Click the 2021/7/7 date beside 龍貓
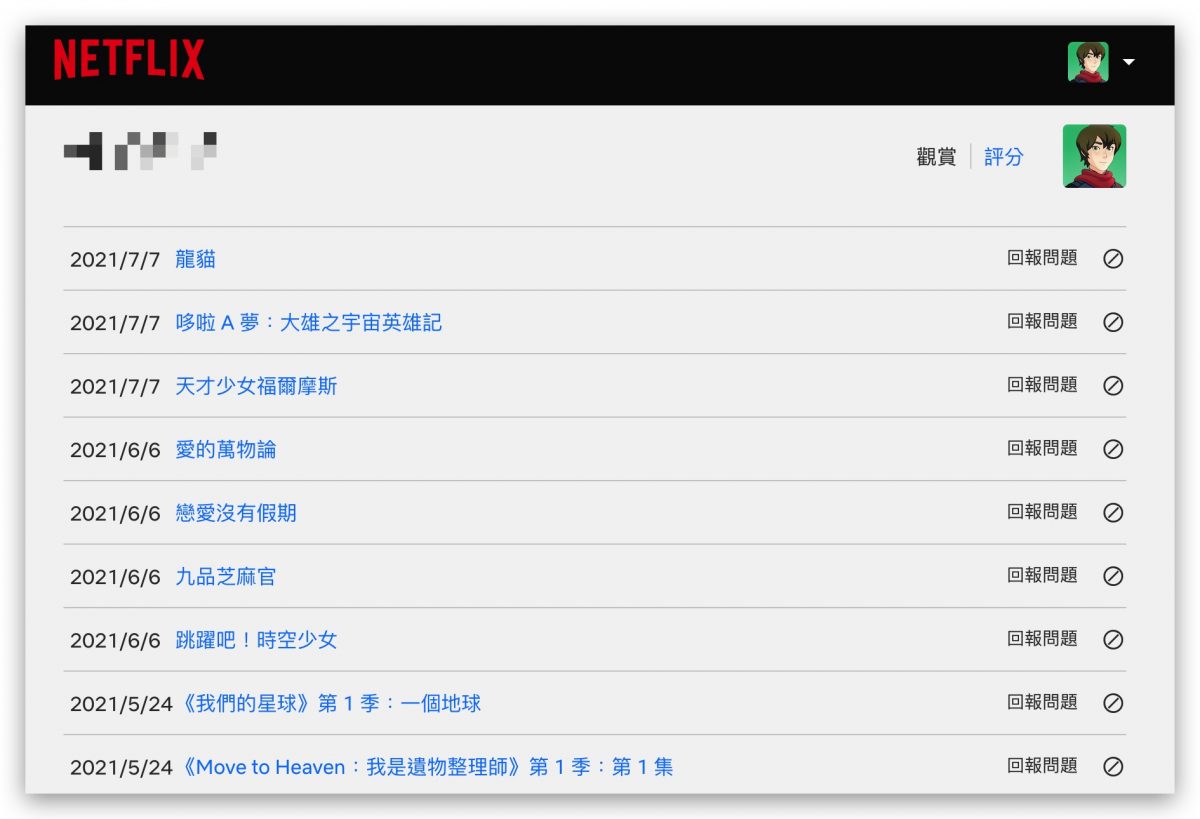This screenshot has height=819, width=1200. pyautogui.click(x=115, y=260)
